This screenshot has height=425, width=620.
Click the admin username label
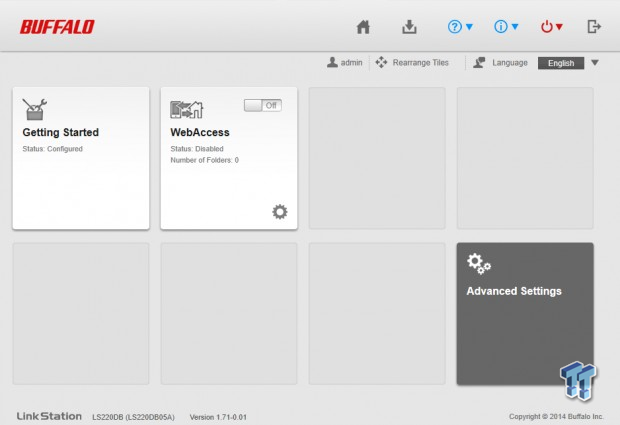(352, 63)
